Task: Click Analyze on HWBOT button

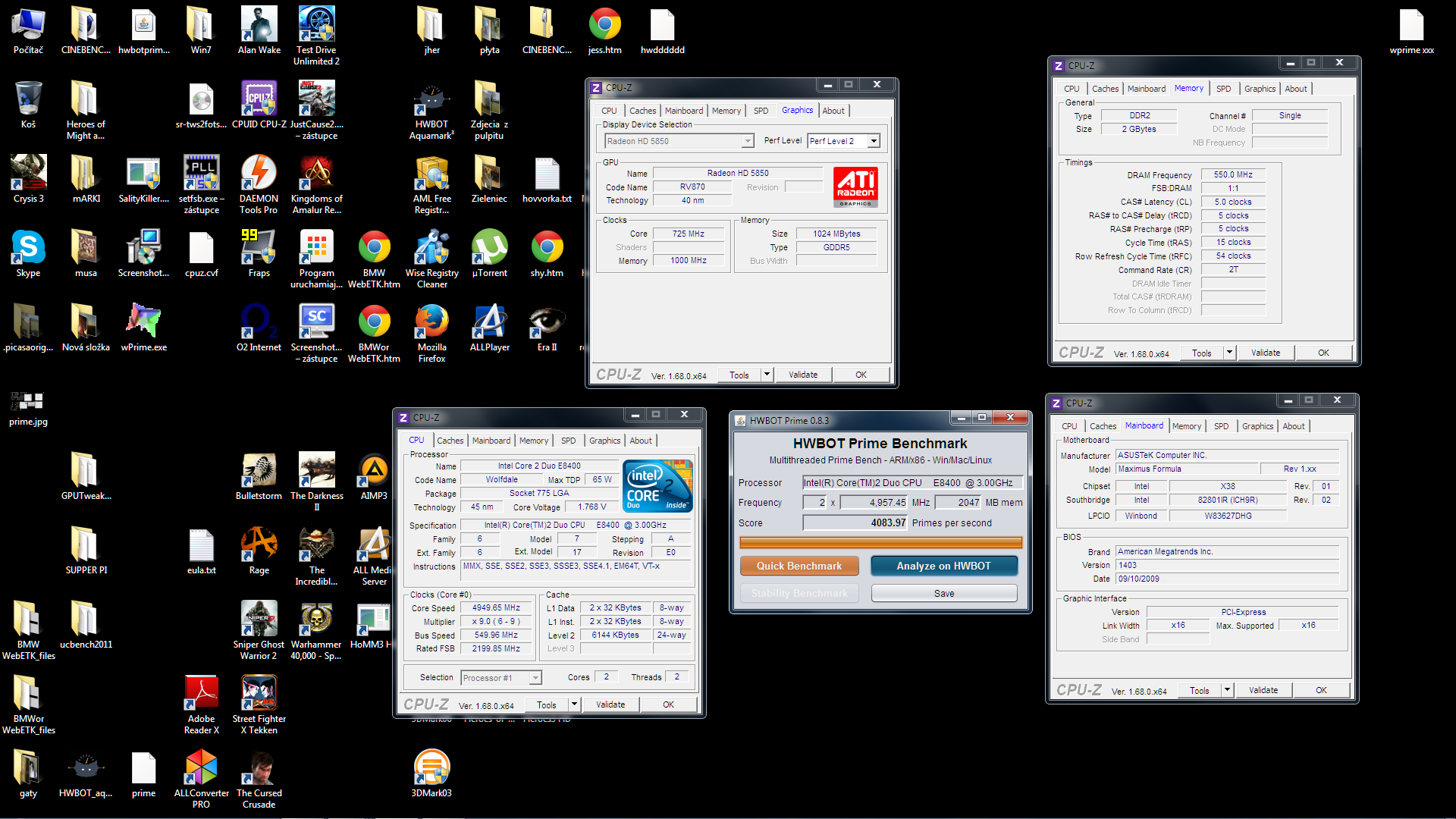Action: 944,566
